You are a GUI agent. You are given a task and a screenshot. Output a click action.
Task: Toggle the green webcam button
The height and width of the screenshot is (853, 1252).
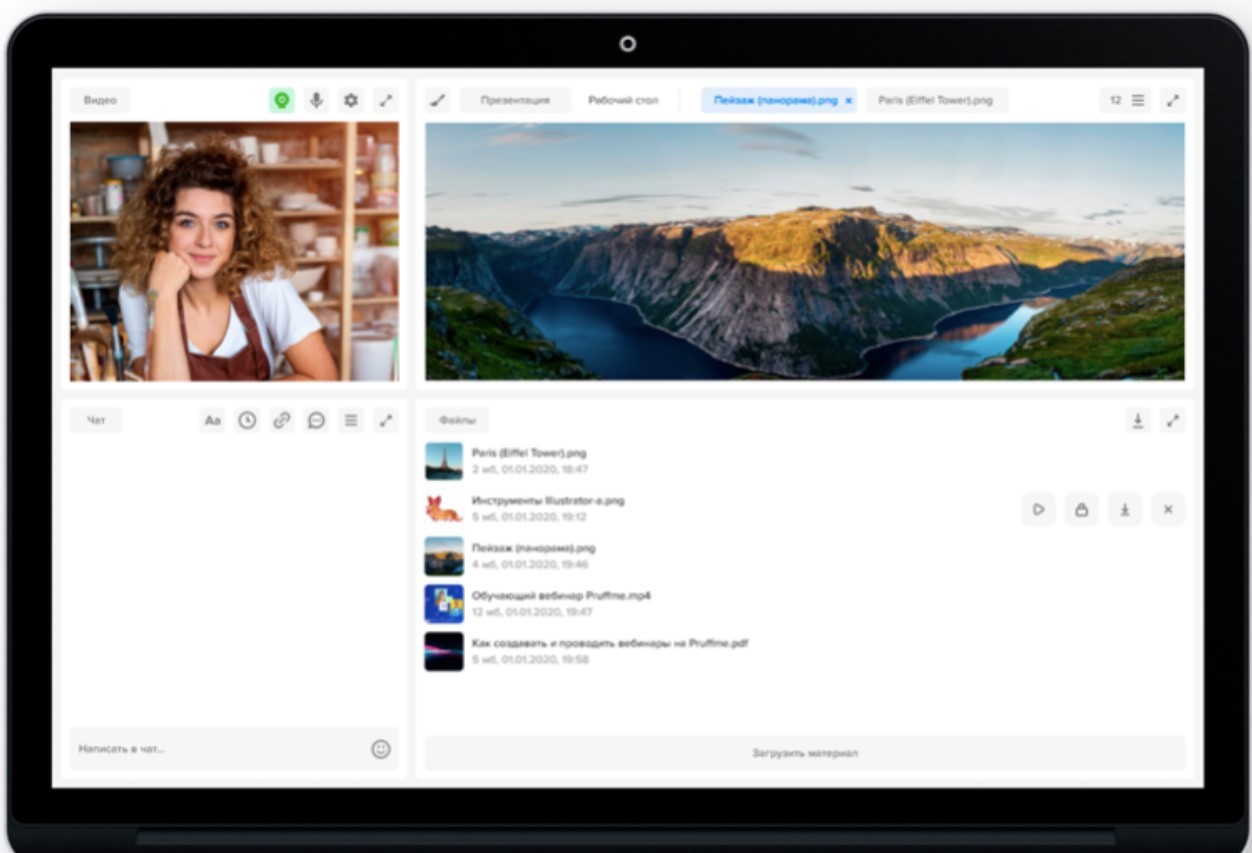[282, 100]
